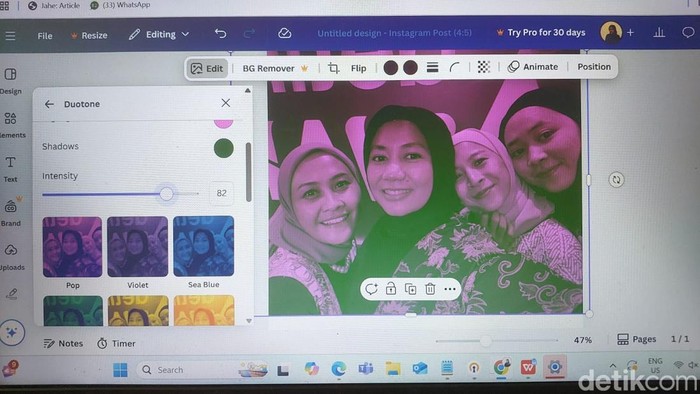Click the Animate button
The image size is (700, 394).
point(533,66)
